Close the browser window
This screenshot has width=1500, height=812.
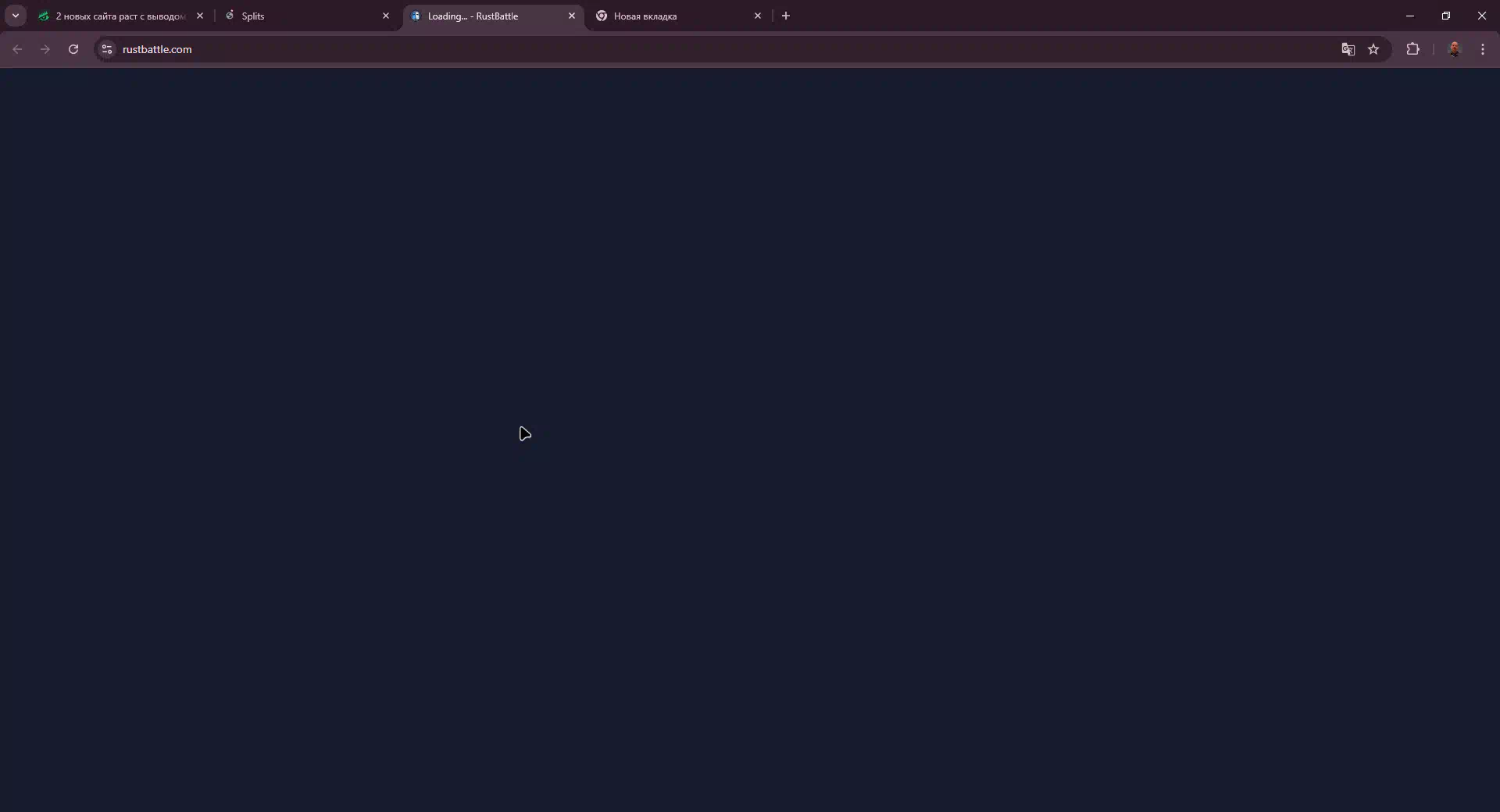click(1482, 16)
